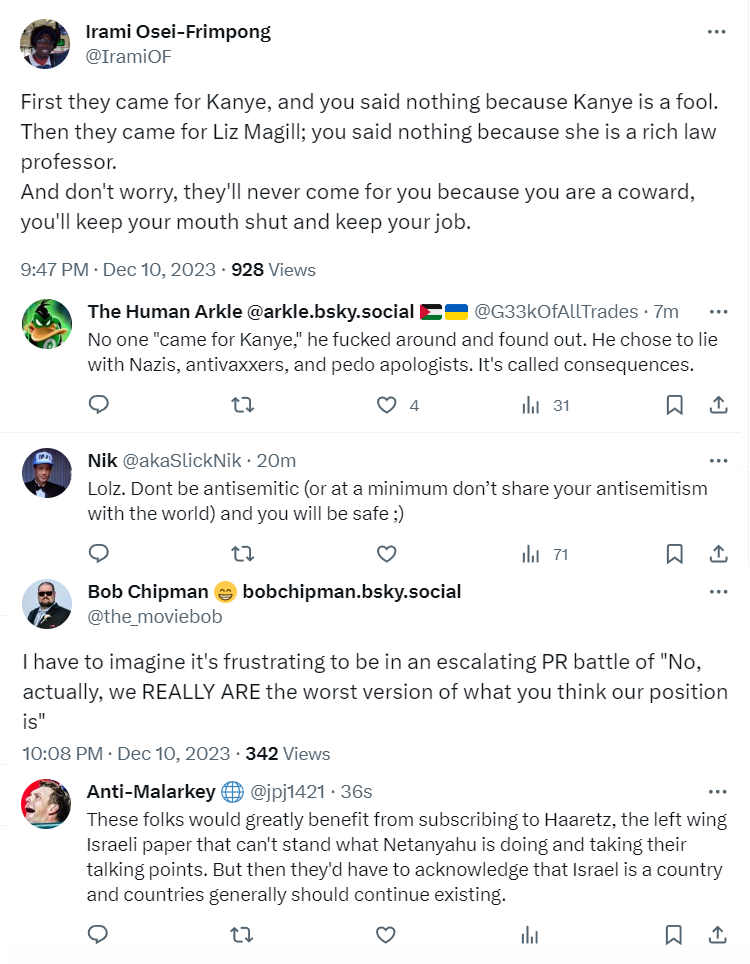The image size is (750, 964).
Task: Like The Human Arkle's reply
Action: tap(386, 405)
